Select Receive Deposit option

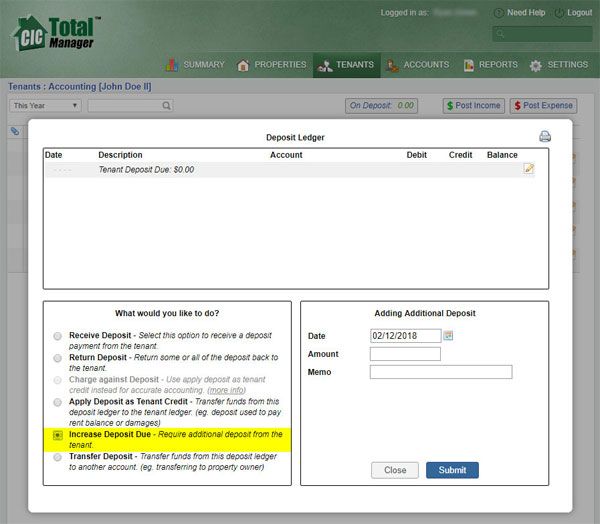[x=57, y=336]
